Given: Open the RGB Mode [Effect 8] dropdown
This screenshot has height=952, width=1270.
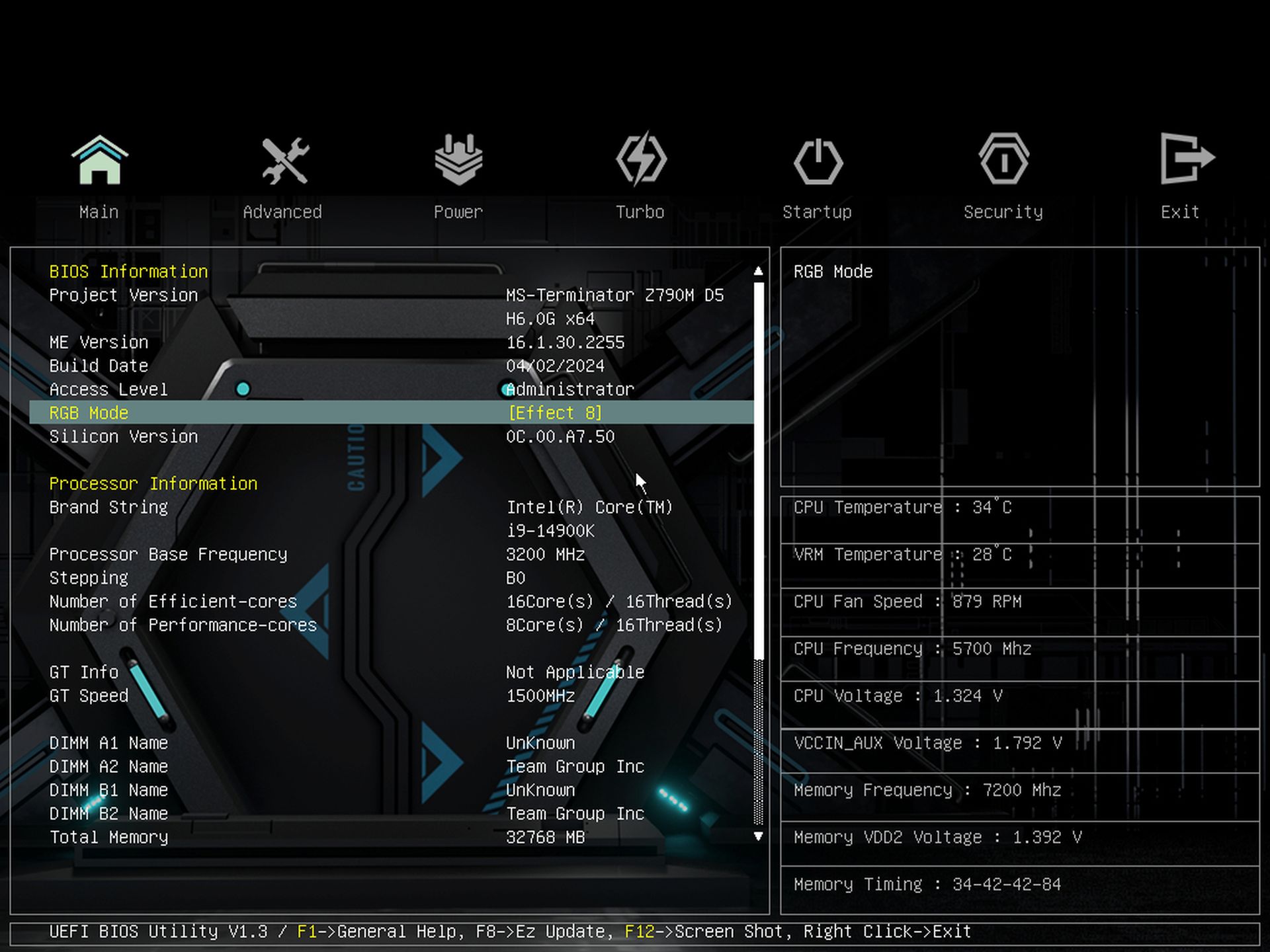Looking at the screenshot, I should [555, 413].
